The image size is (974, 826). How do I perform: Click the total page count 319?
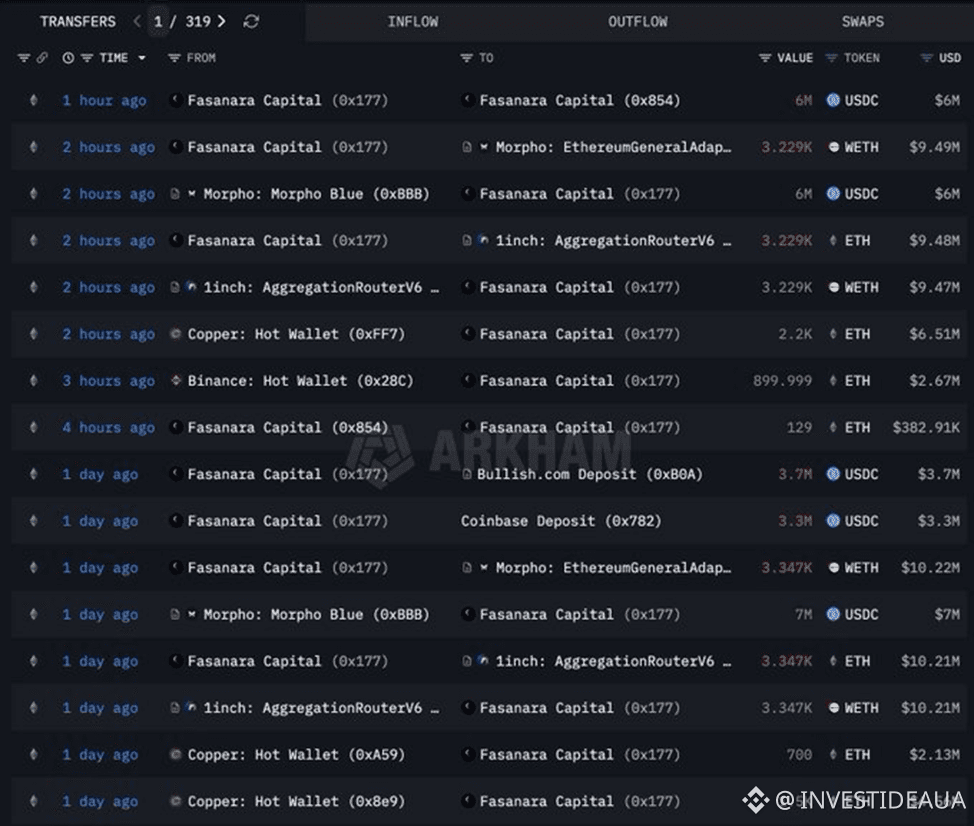tap(198, 22)
